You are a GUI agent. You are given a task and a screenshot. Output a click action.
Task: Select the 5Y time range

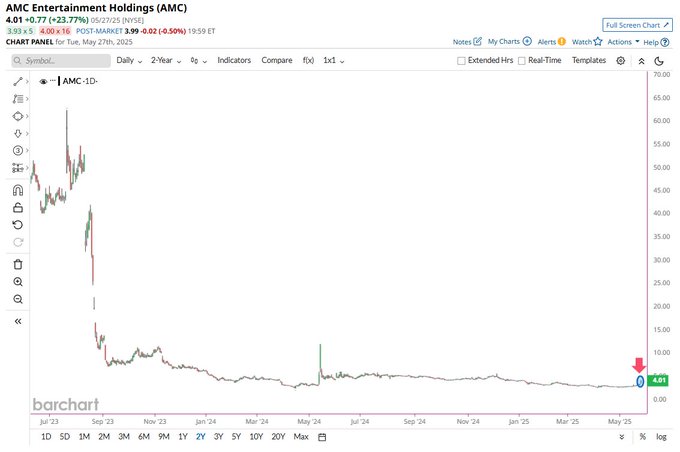click(x=236, y=437)
